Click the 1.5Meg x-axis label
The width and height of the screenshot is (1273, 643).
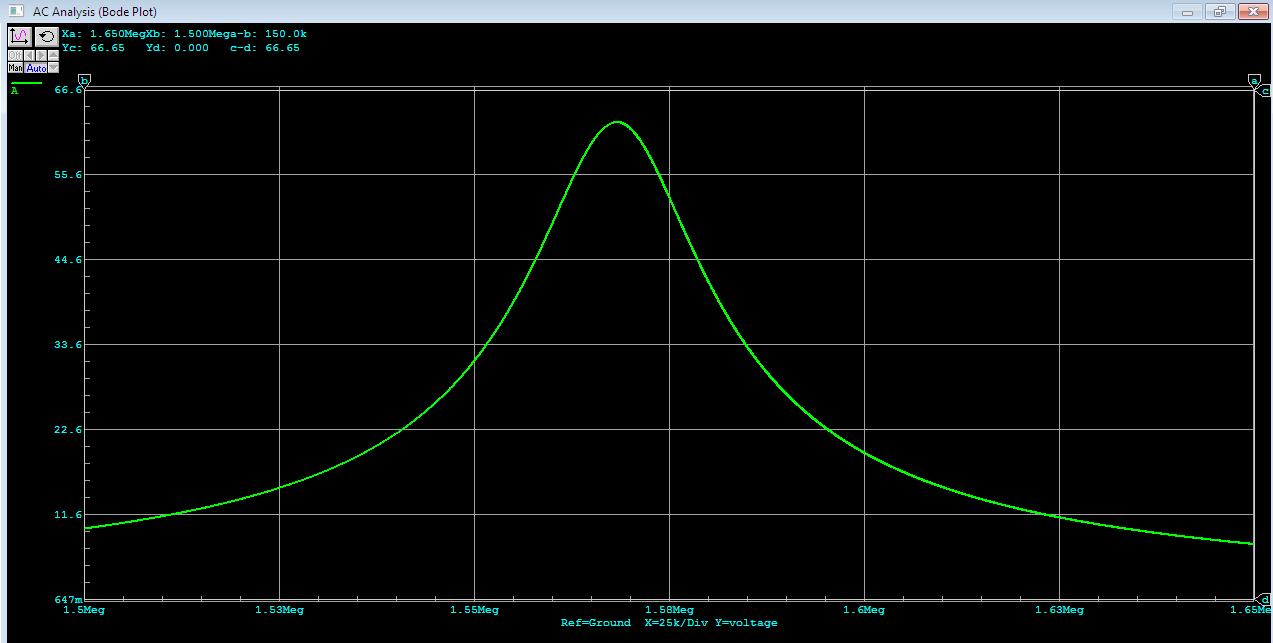pos(84,609)
